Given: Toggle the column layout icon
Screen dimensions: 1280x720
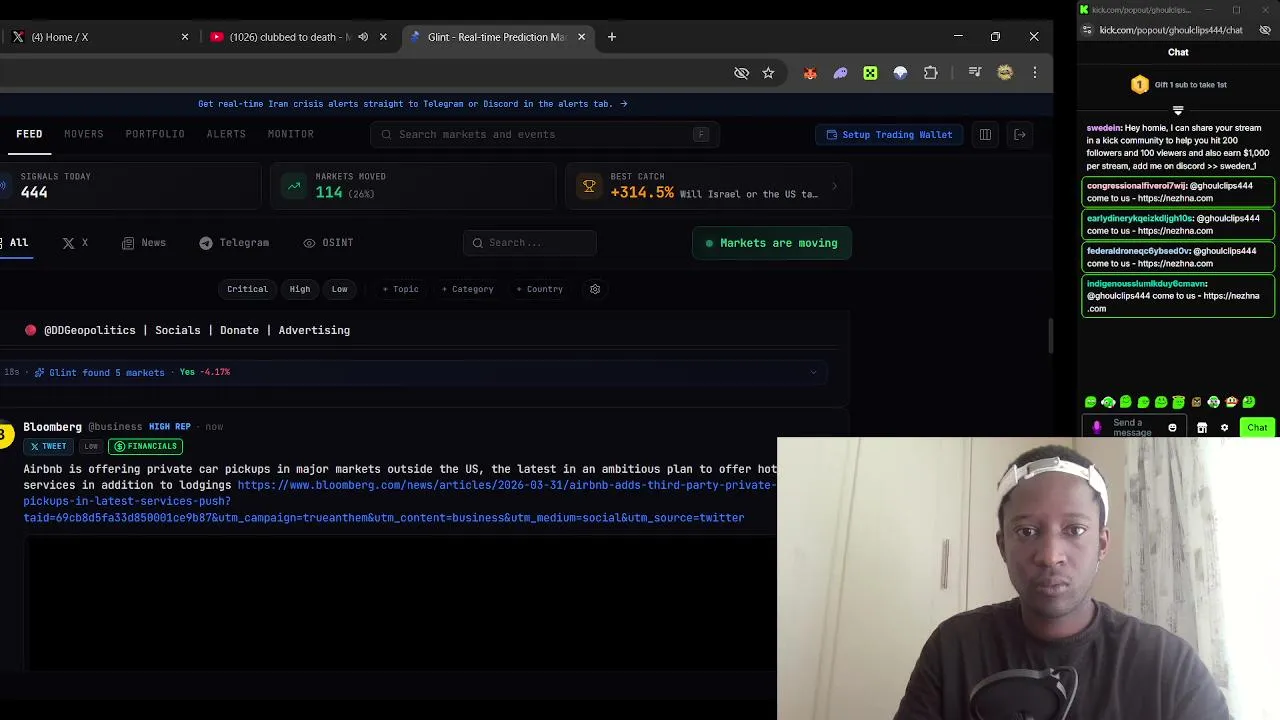Looking at the screenshot, I should pyautogui.click(x=985, y=134).
